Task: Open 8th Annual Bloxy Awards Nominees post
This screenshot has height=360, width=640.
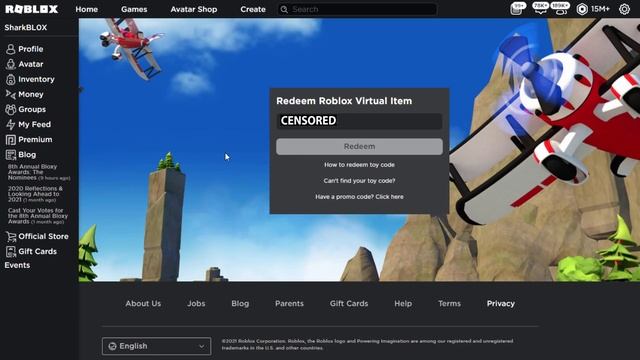Action: point(38,172)
